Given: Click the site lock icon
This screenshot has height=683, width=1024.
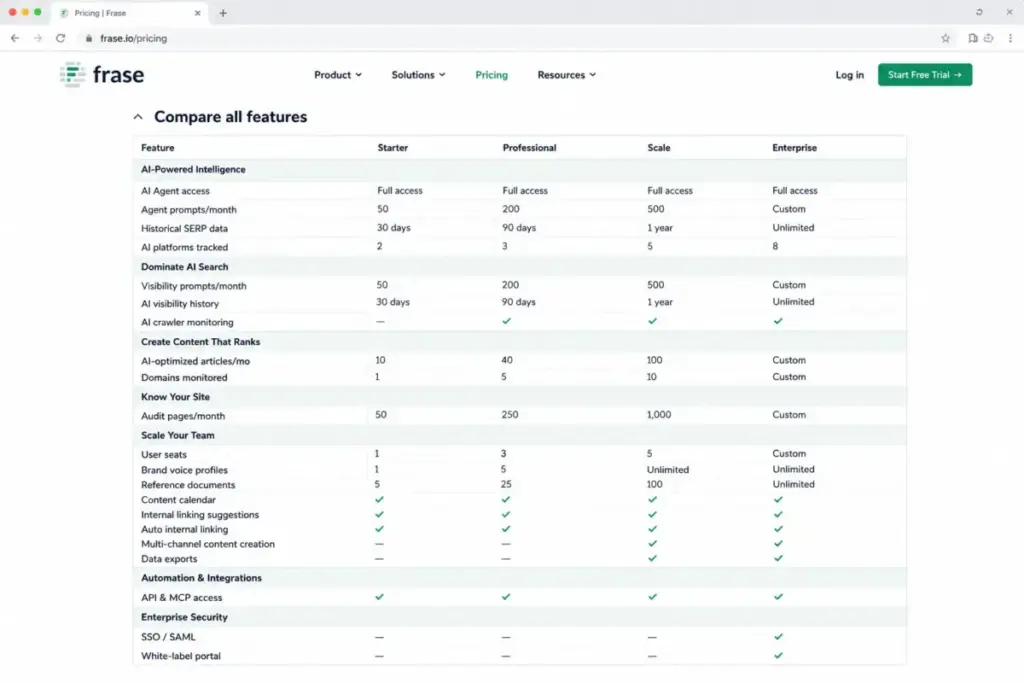Looking at the screenshot, I should pos(89,39).
